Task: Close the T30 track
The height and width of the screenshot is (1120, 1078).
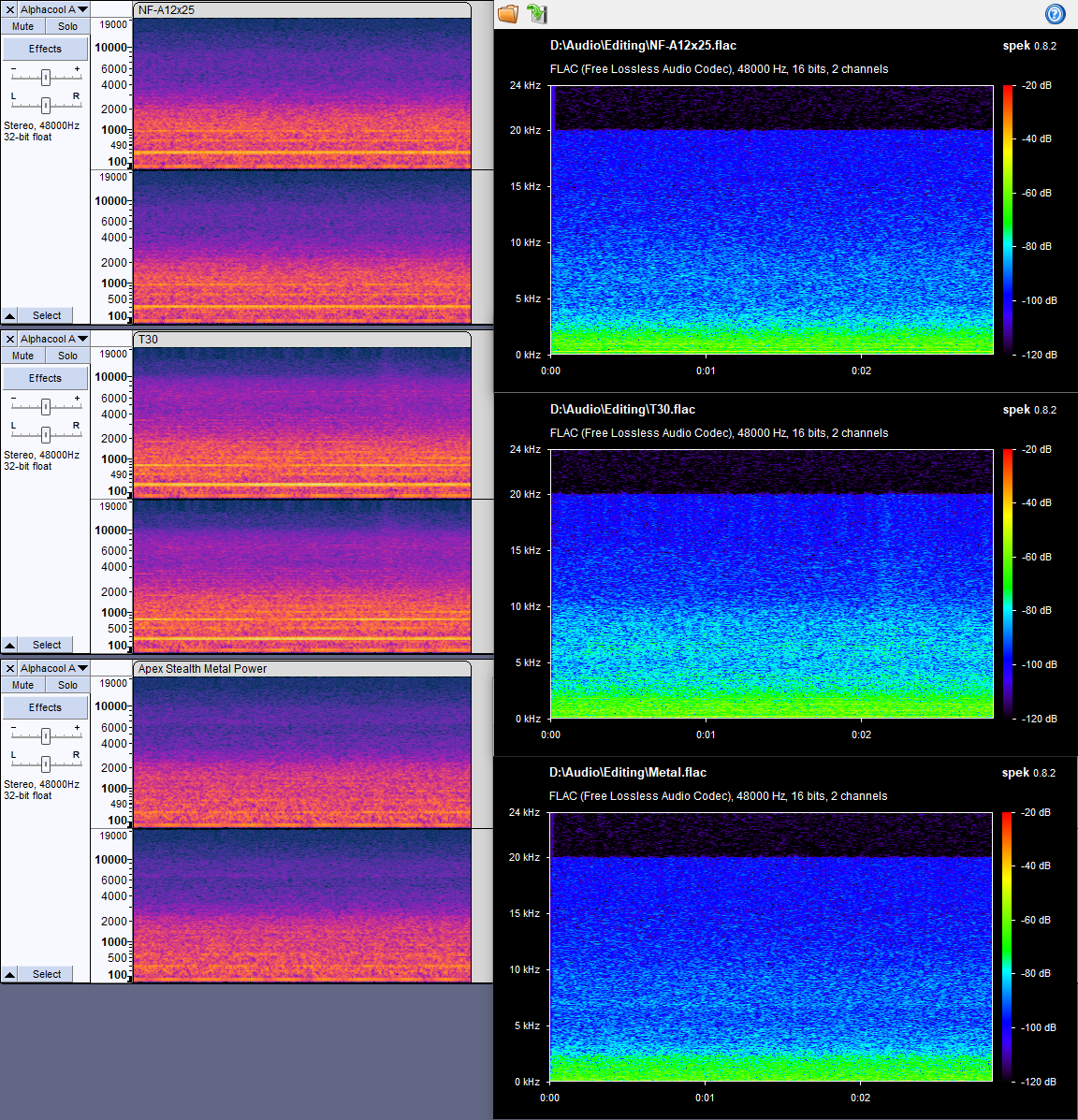Action: pos(10,339)
